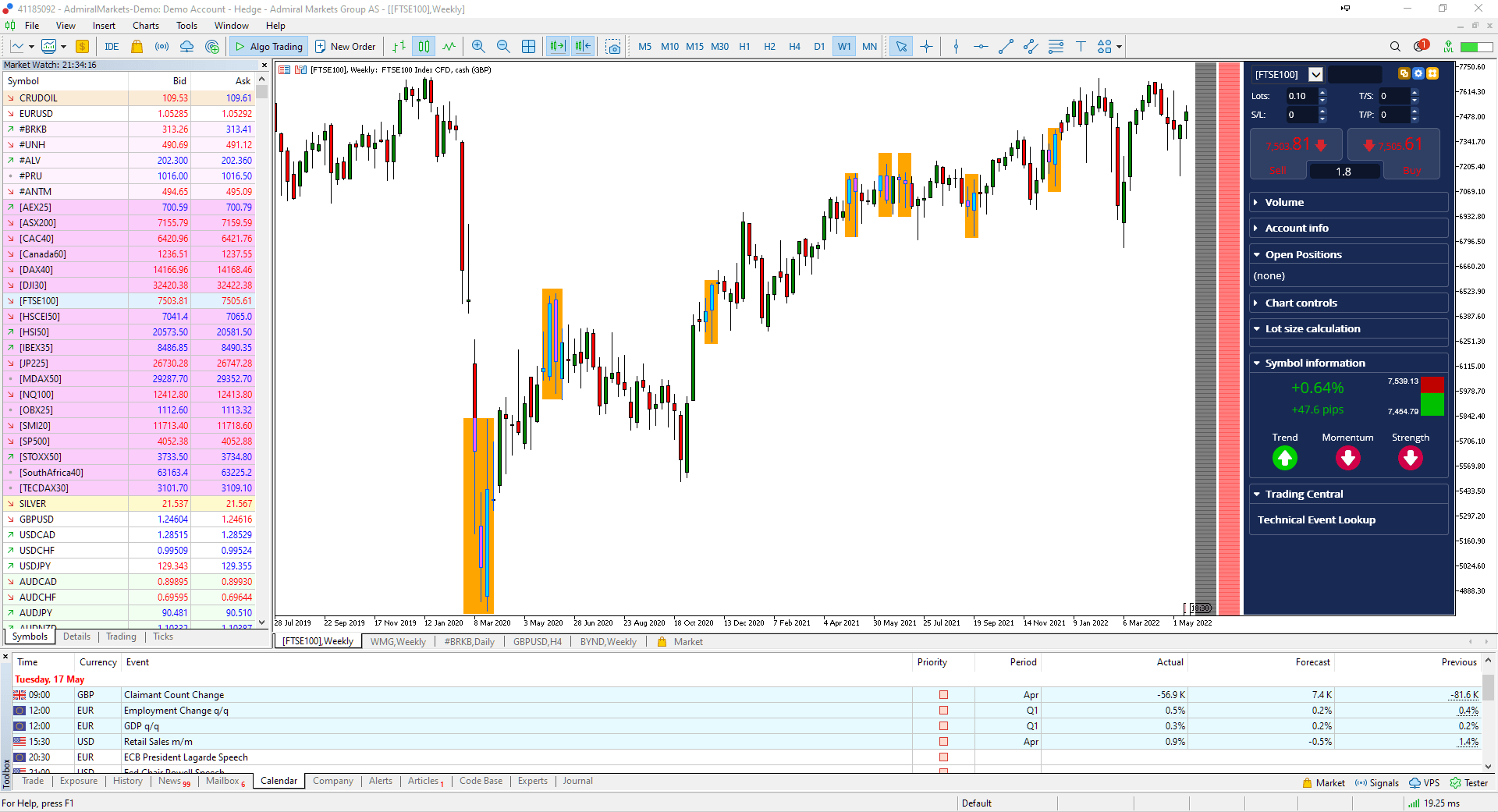Expand the Account info section

point(1348,229)
